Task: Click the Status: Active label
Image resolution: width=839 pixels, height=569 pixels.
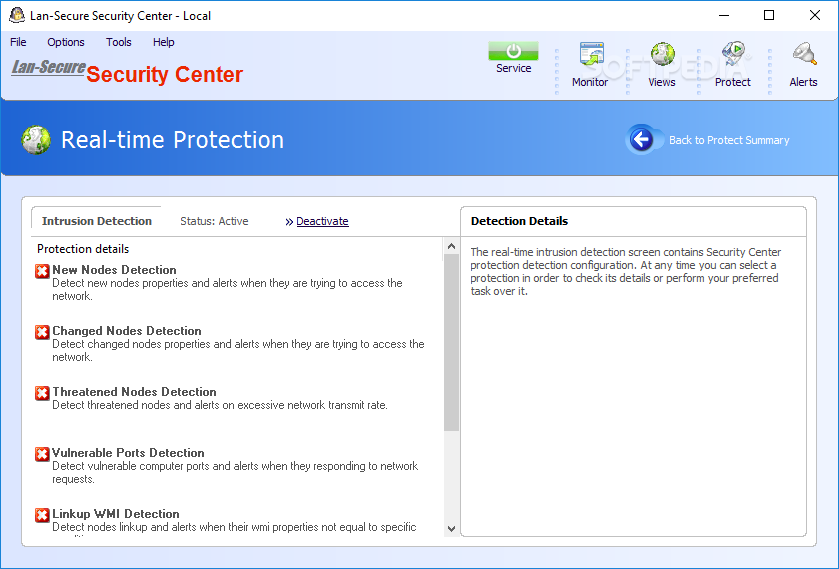Action: click(x=214, y=221)
